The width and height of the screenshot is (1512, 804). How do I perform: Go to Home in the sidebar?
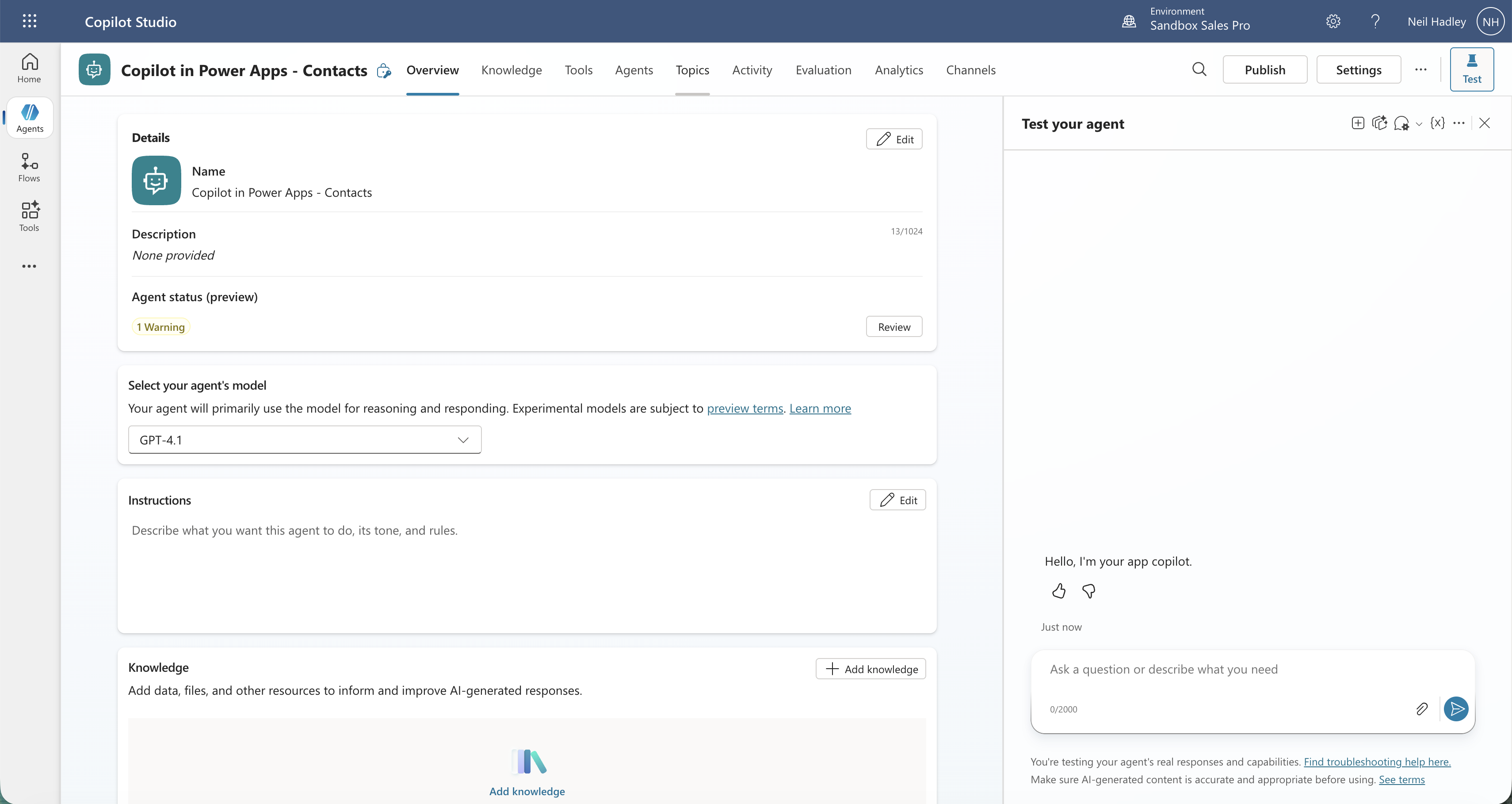tap(29, 68)
